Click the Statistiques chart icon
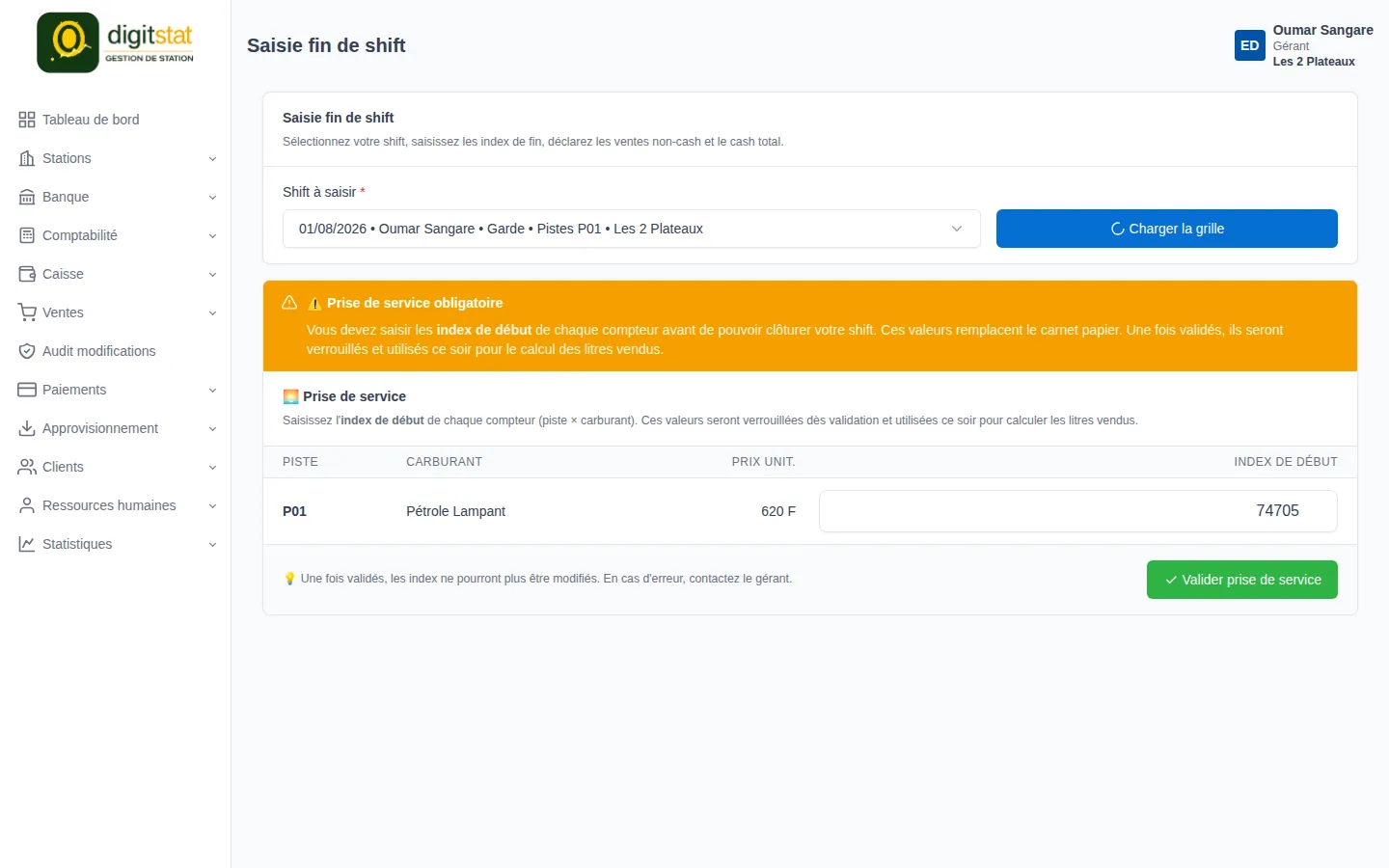The height and width of the screenshot is (868, 1389). tap(27, 544)
